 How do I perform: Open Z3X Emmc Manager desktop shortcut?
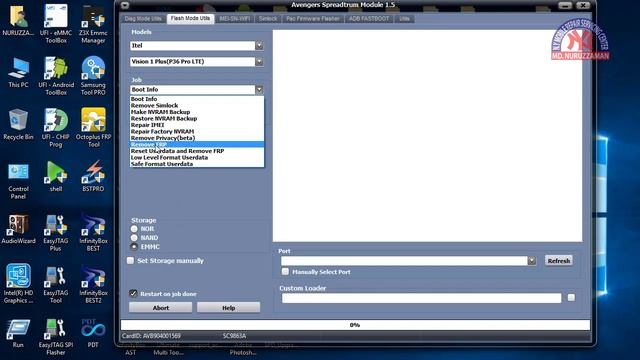93,24
